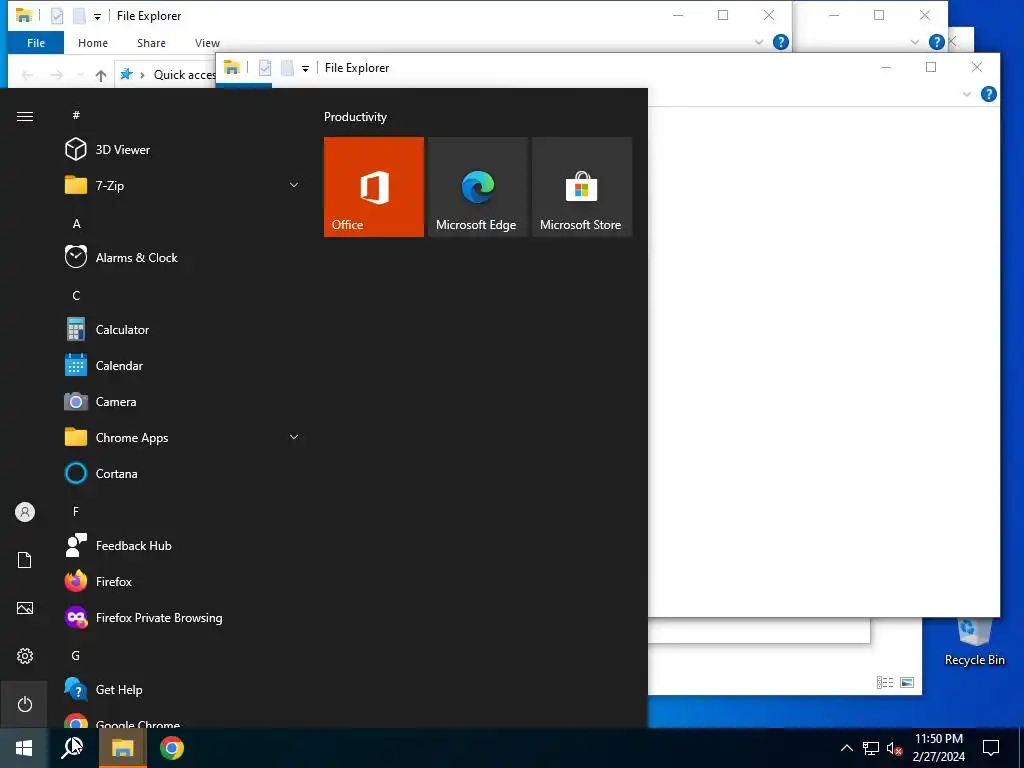
Task: Open the clock and date display
Action: coord(938,748)
